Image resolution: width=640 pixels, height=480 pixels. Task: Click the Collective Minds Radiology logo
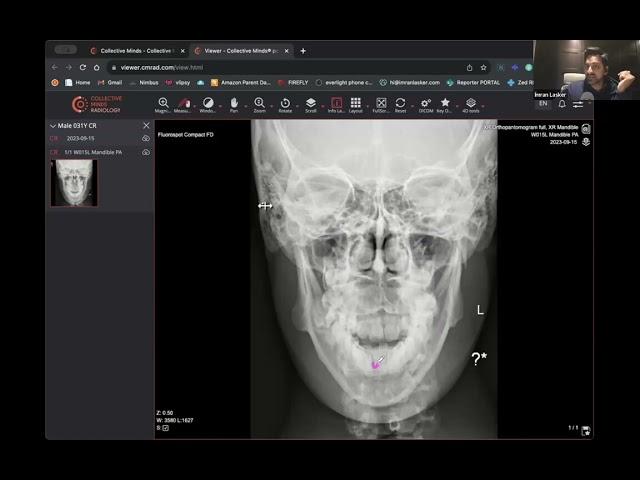pos(97,104)
